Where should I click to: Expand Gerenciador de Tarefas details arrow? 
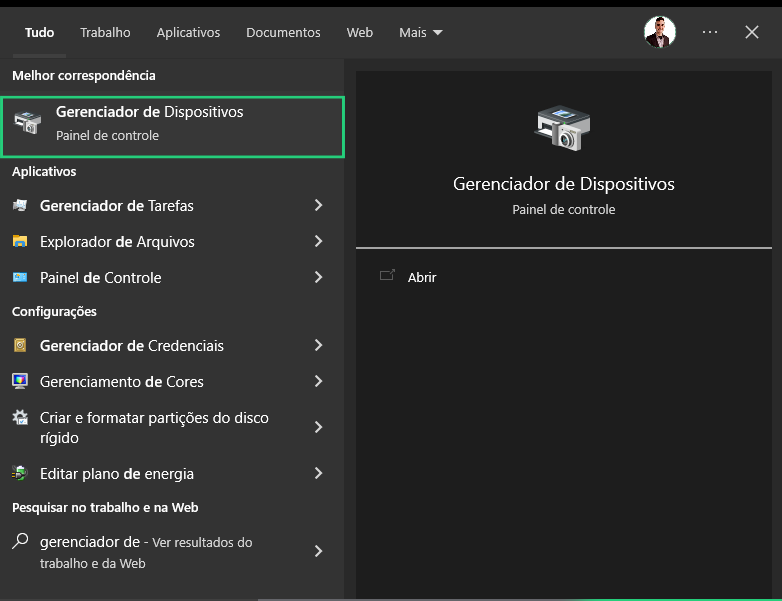(x=319, y=205)
